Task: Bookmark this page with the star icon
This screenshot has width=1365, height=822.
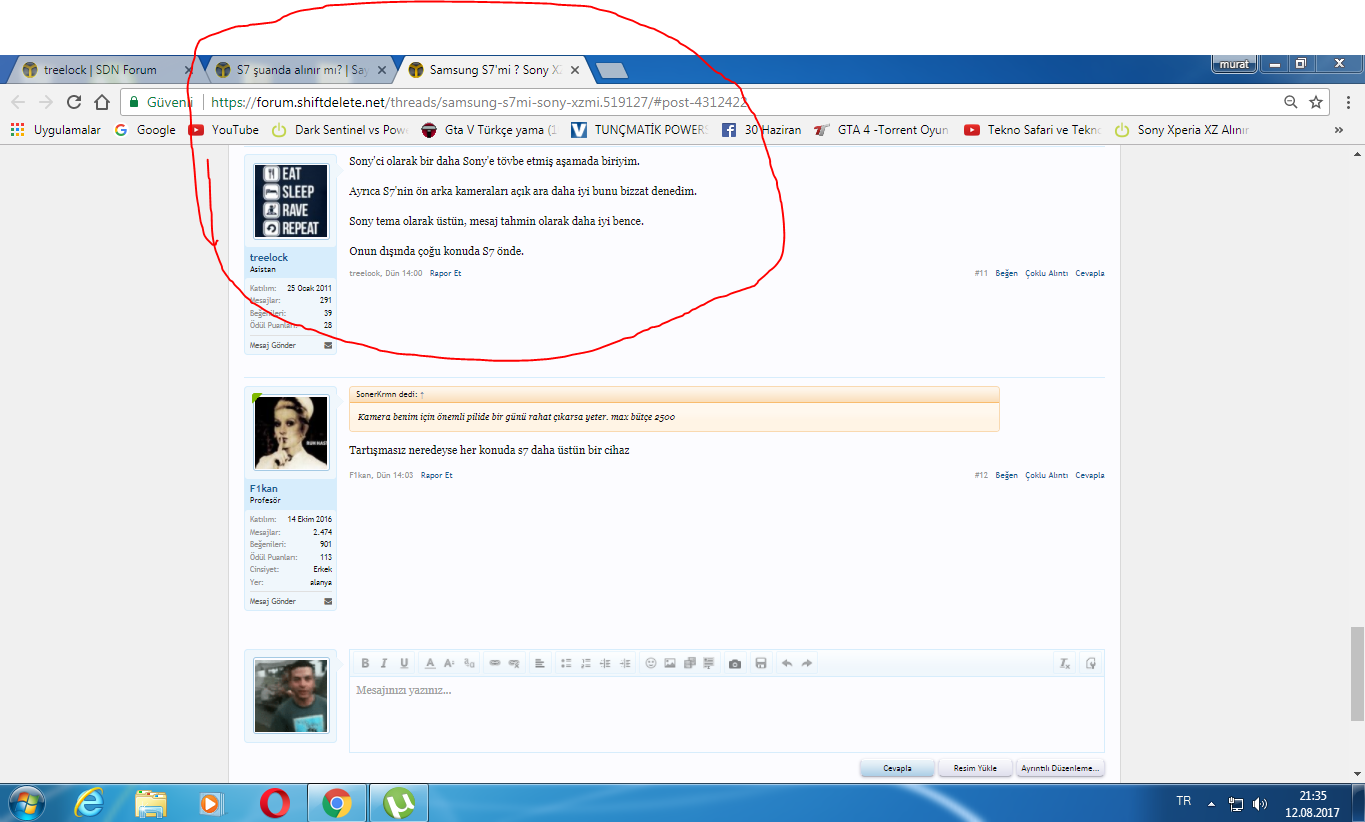Action: 1316,102
